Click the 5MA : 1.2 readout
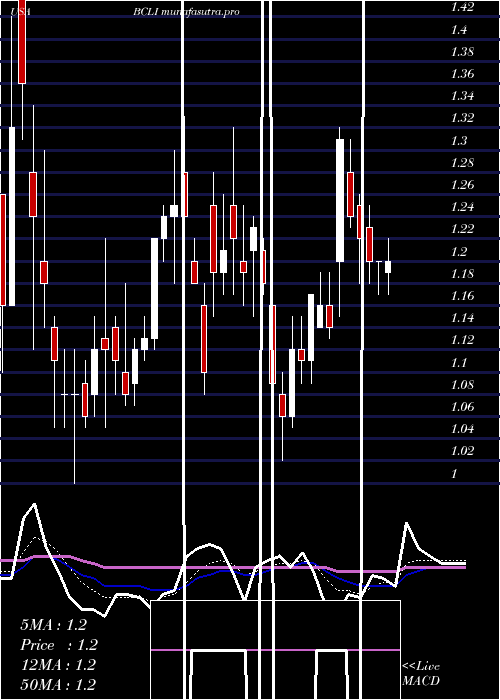The image size is (500, 700). pyautogui.click(x=53, y=625)
